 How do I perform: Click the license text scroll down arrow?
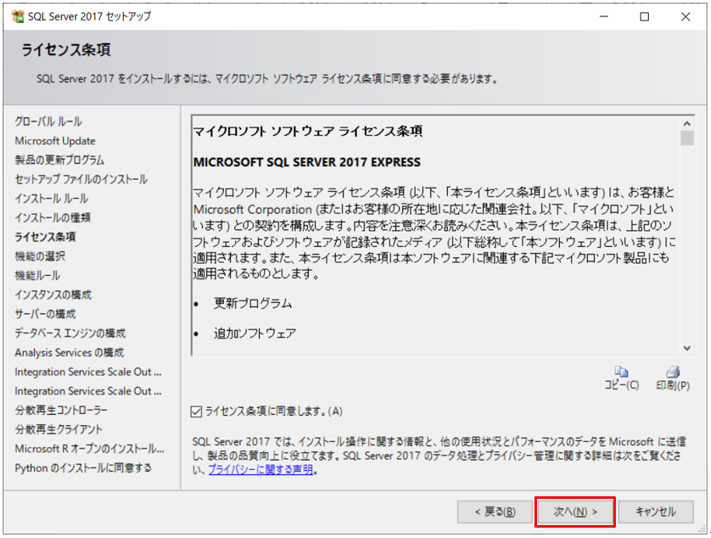point(687,348)
